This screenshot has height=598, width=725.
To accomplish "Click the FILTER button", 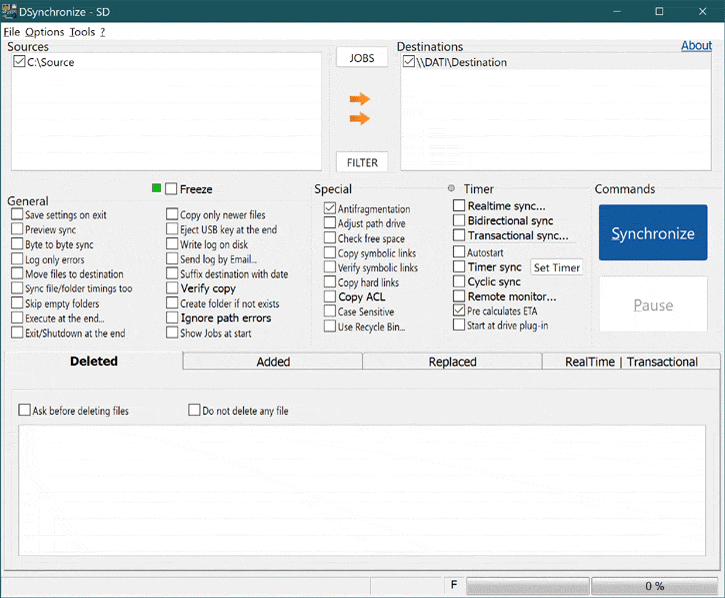I will pyautogui.click(x=362, y=162).
